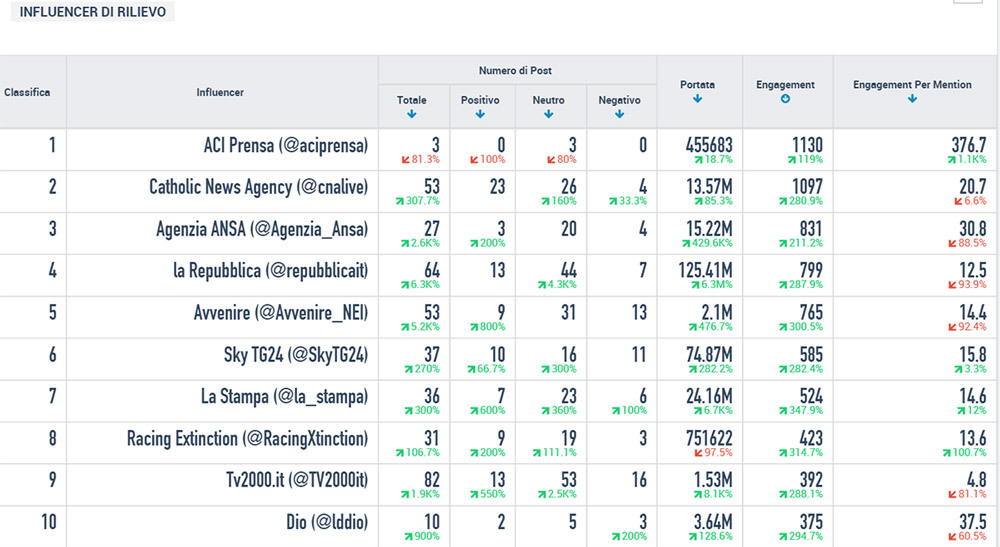
Task: Select Dio engagement per mention 37.5
Action: 973,522
